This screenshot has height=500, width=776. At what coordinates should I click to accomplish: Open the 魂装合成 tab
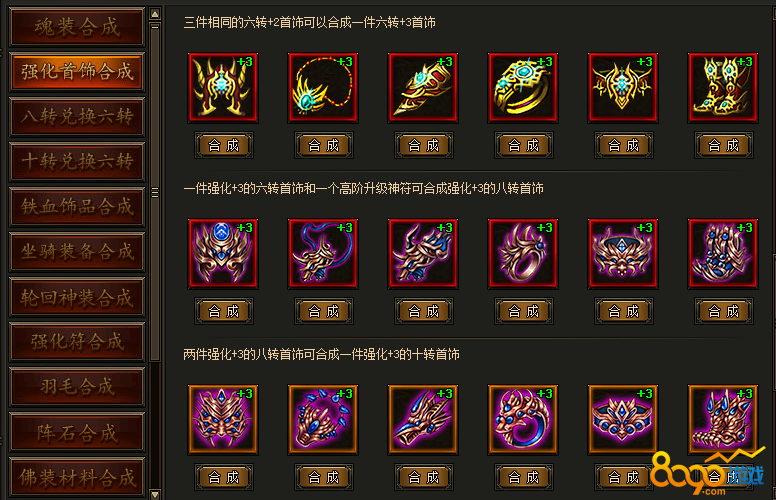pyautogui.click(x=77, y=27)
